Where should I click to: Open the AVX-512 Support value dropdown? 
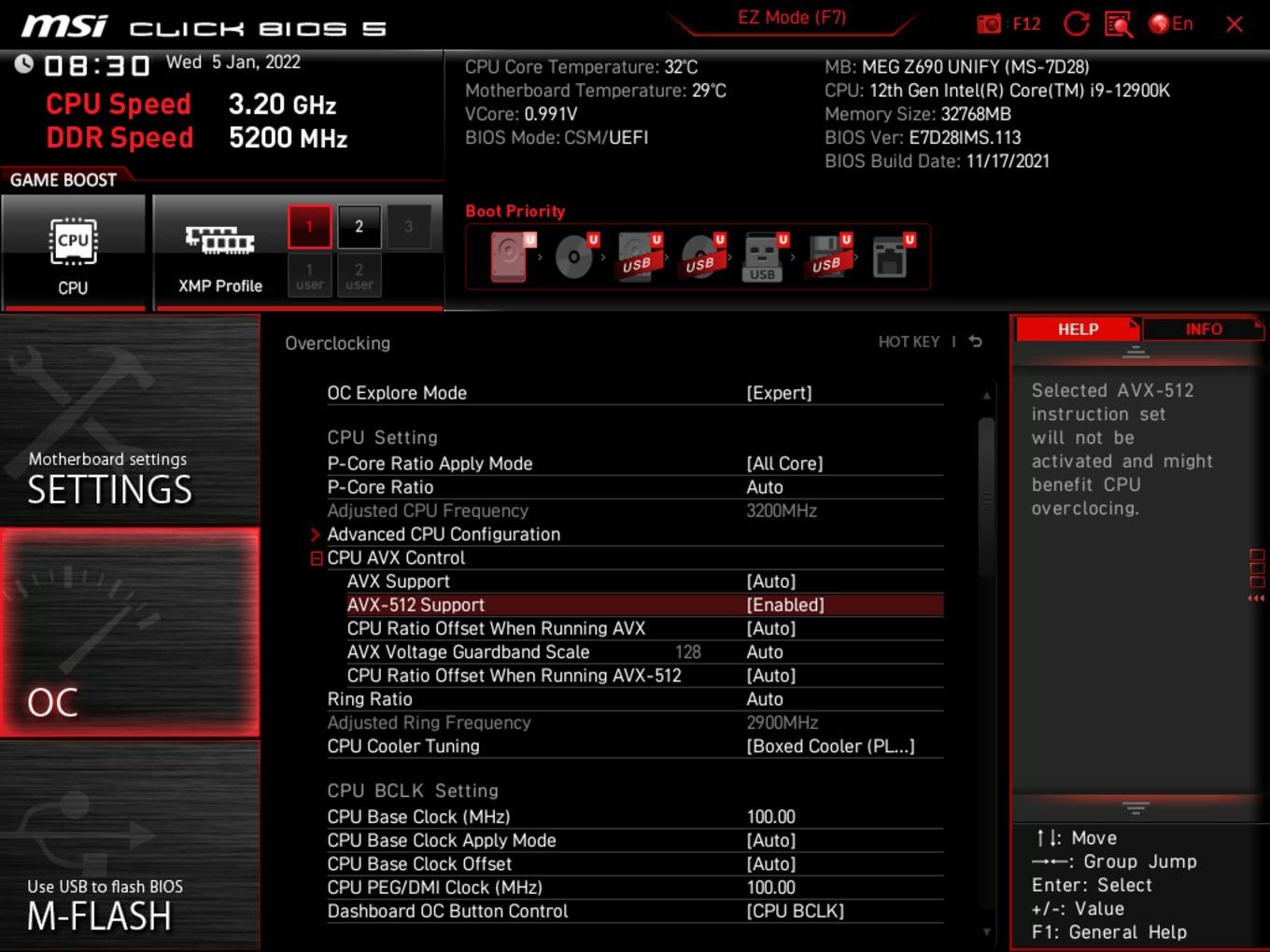[785, 605]
